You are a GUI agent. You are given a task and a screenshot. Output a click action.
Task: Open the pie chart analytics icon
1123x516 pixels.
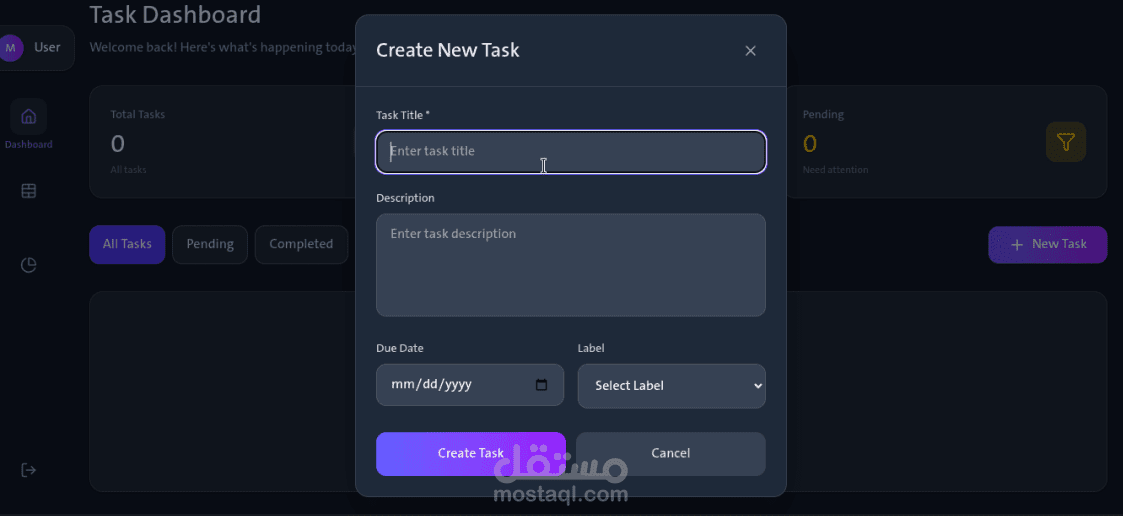[28, 265]
